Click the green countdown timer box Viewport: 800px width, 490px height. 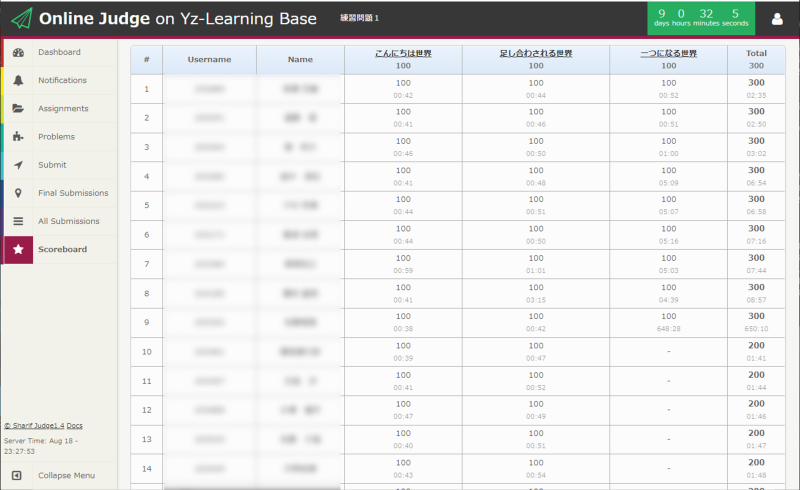point(702,18)
